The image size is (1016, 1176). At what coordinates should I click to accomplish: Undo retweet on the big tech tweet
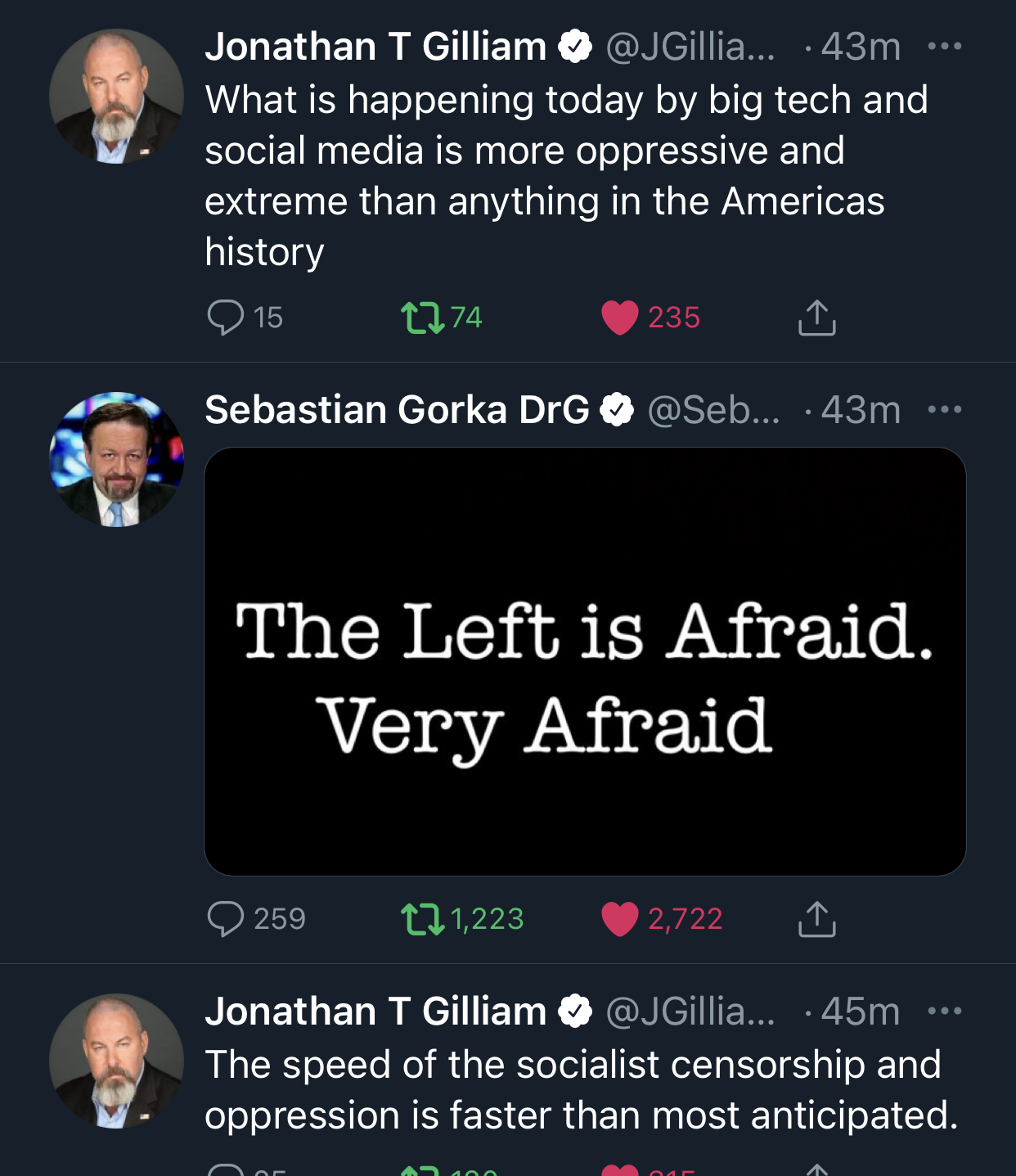click(422, 318)
